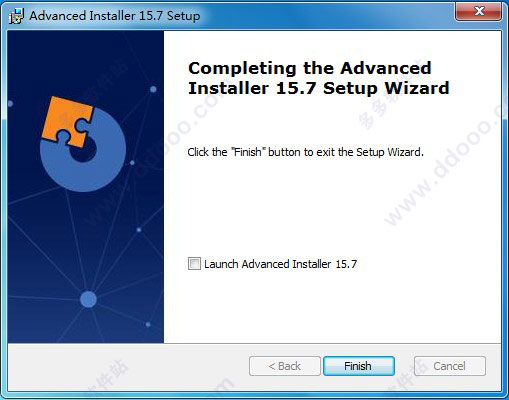Click the Cancel button
The width and height of the screenshot is (509, 400).
coord(450,366)
